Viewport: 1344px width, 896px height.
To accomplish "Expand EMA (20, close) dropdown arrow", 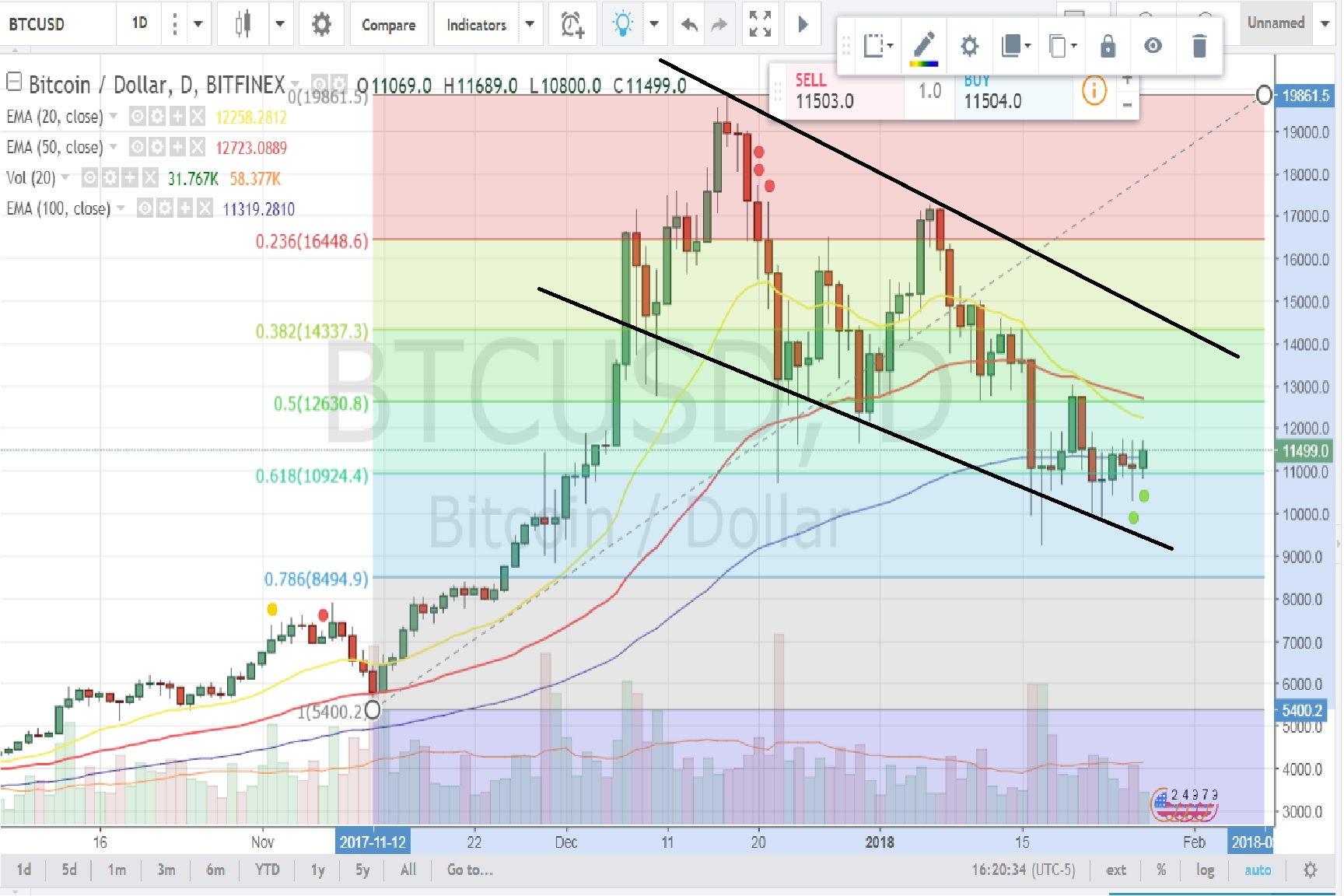I will point(114,116).
